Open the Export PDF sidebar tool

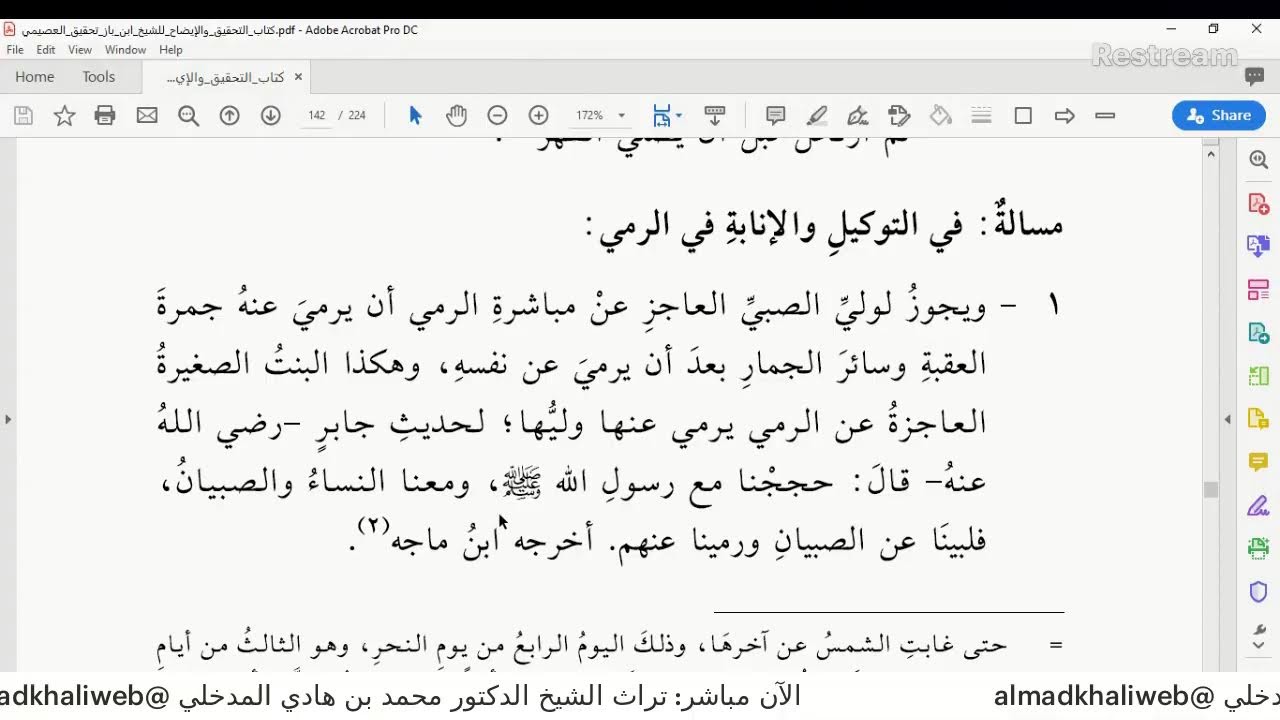pos(1258,333)
